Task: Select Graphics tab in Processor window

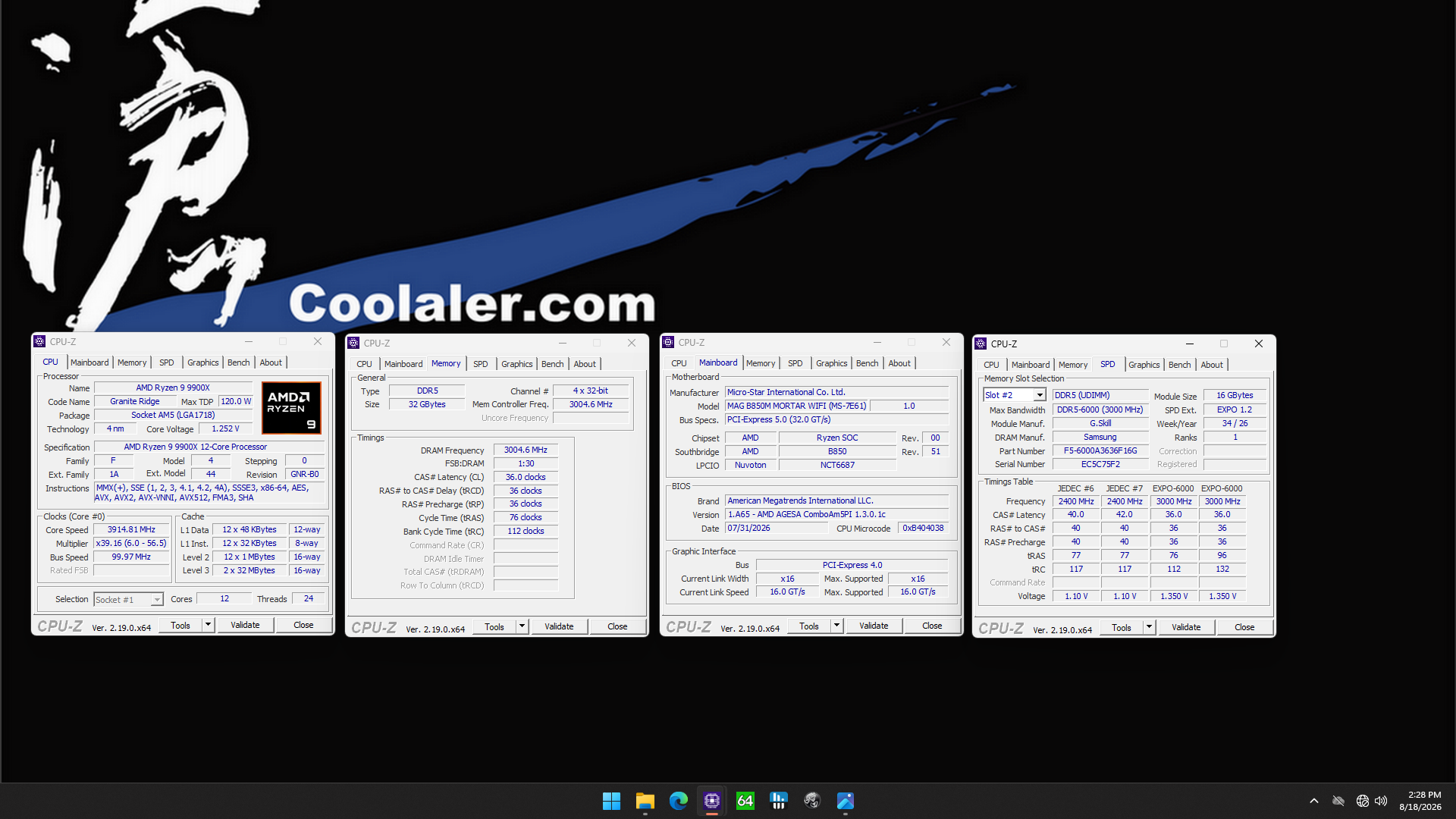Action: click(x=203, y=362)
